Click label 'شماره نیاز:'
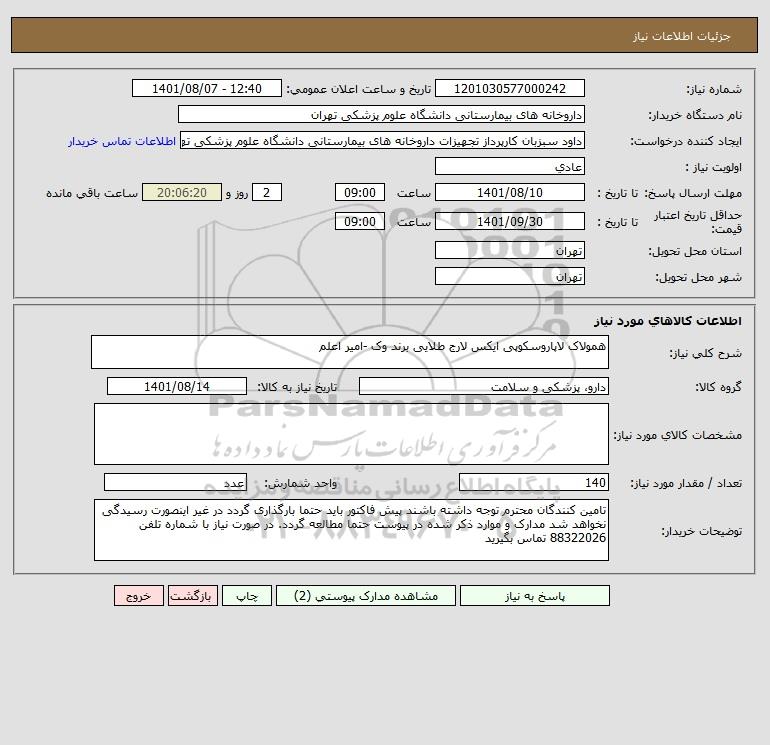This screenshot has width=770, height=745. [x=714, y=89]
